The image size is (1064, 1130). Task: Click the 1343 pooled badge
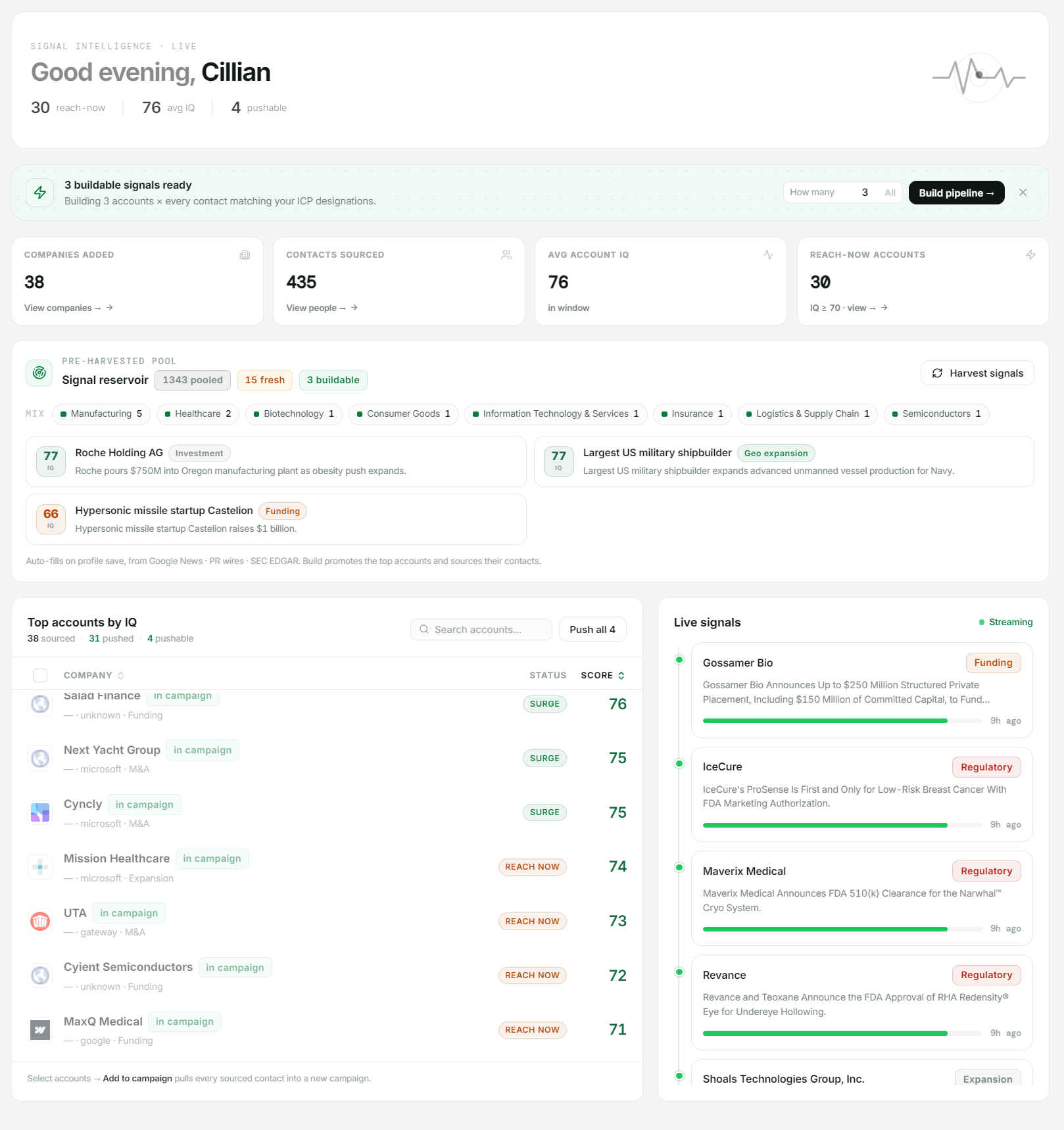pos(193,380)
